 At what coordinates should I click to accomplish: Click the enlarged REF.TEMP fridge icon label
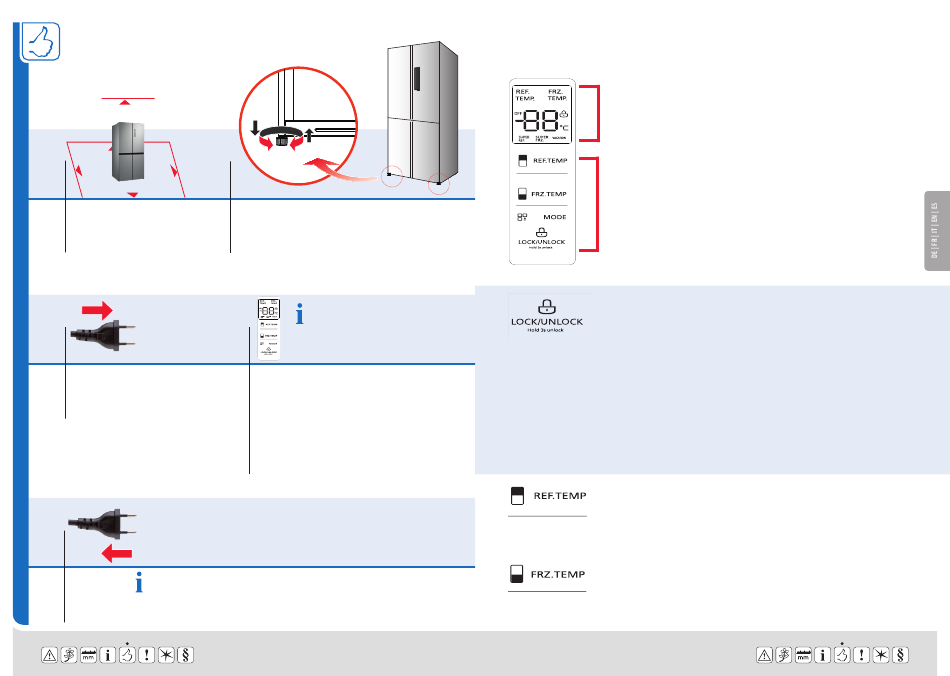click(x=548, y=495)
